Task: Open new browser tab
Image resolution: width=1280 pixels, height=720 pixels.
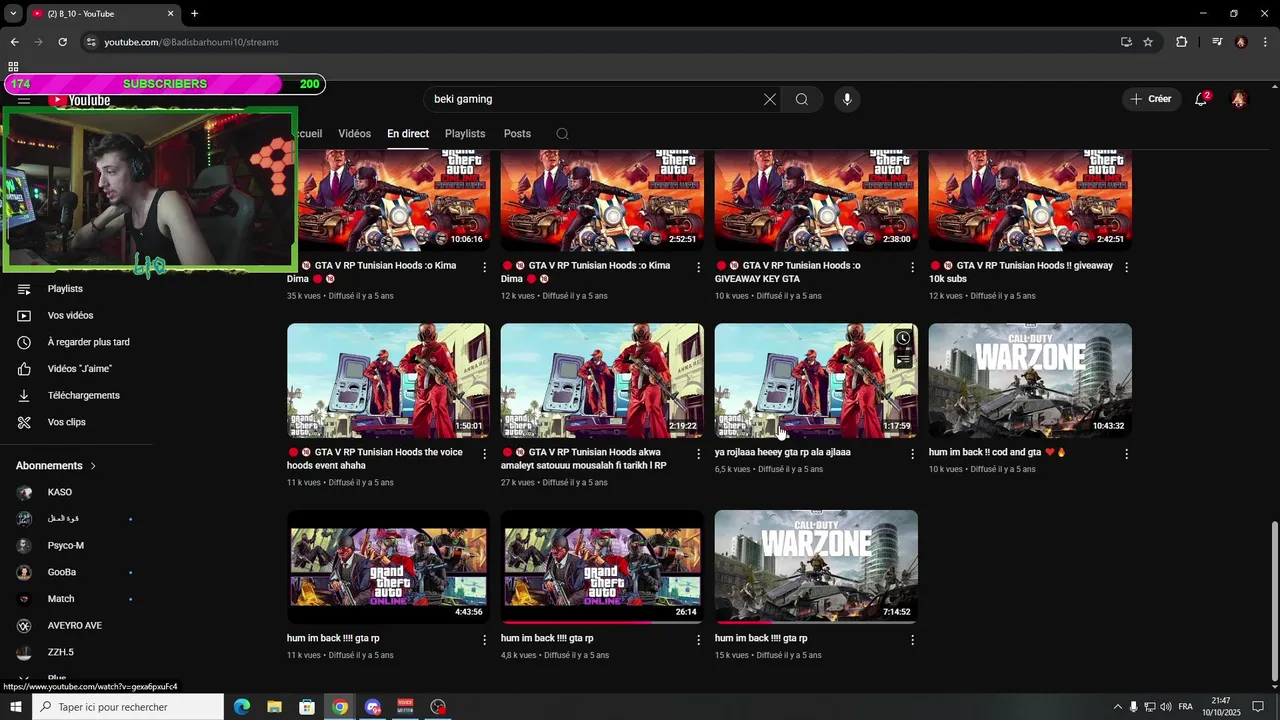Action: (x=194, y=14)
